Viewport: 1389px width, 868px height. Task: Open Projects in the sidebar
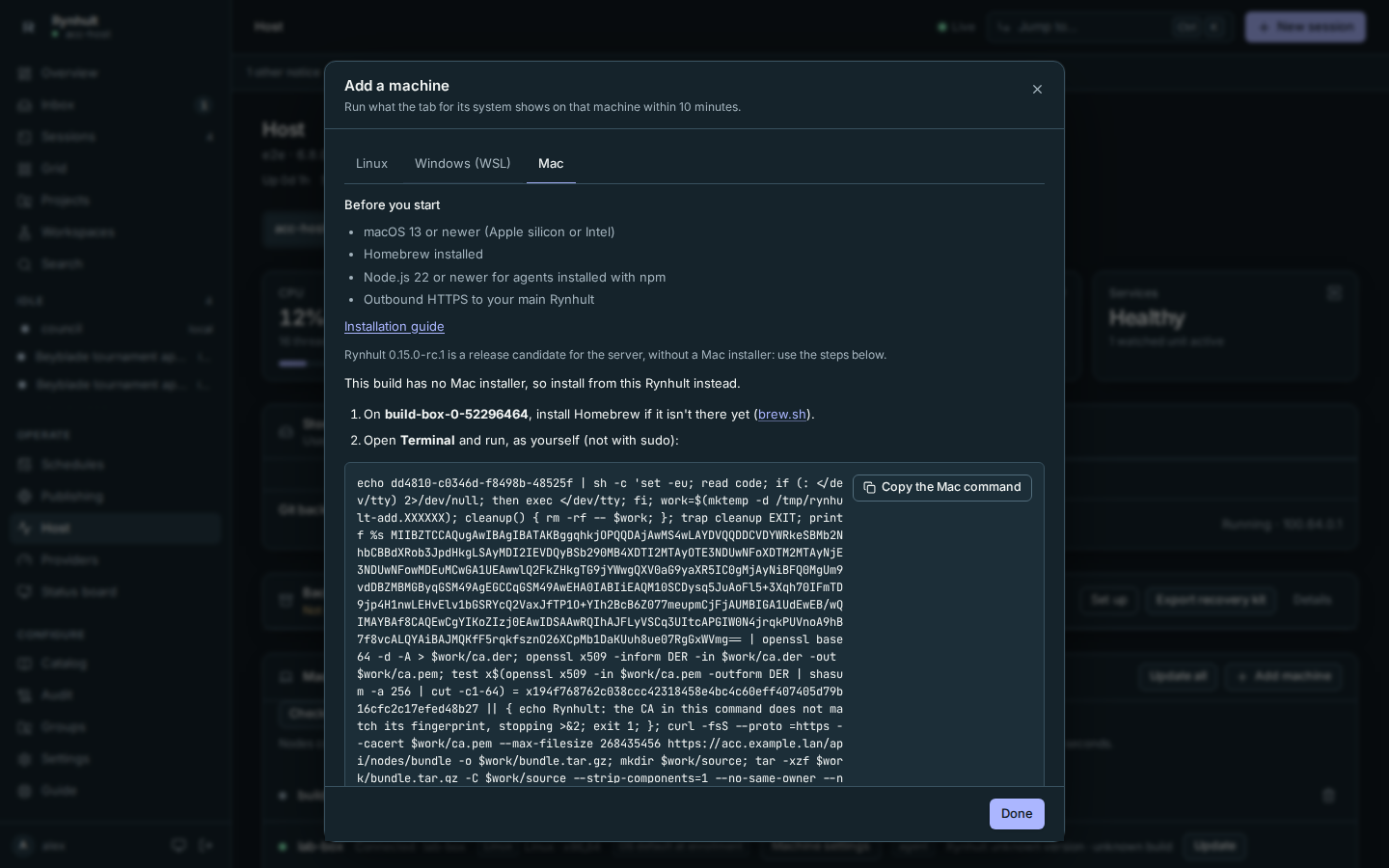tap(116, 201)
